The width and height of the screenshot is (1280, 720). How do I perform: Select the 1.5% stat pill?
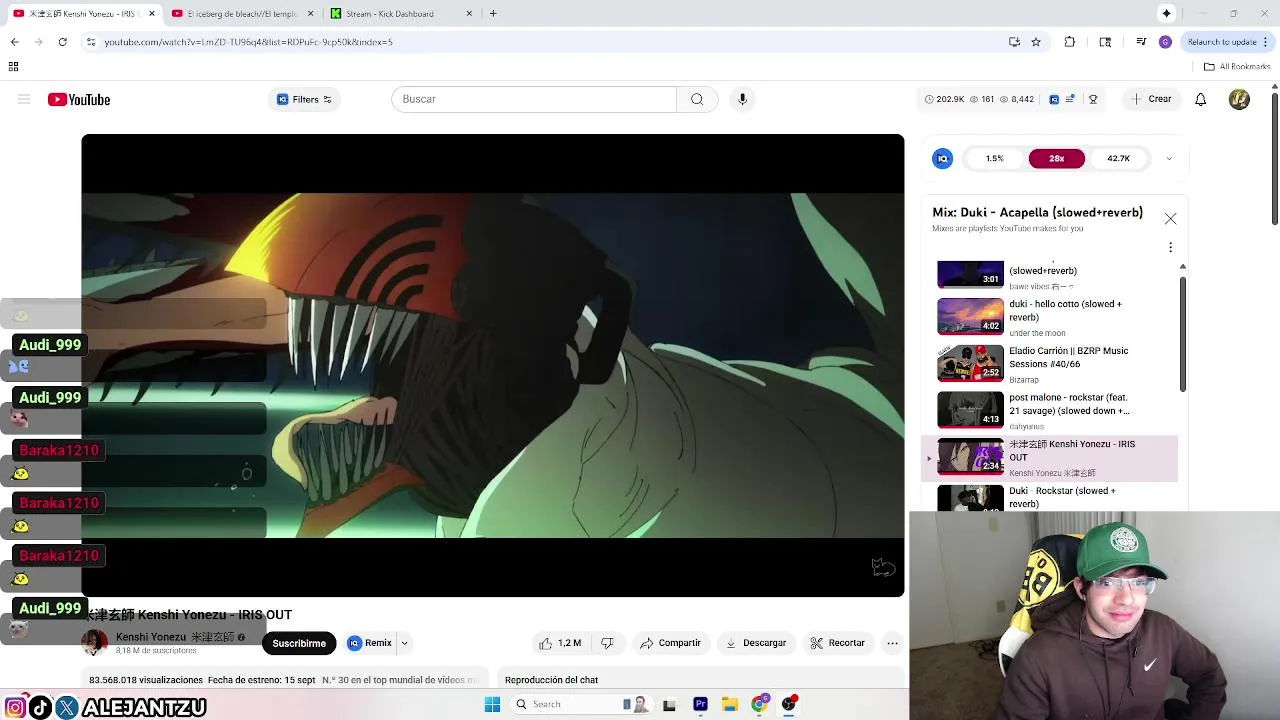tap(994, 158)
